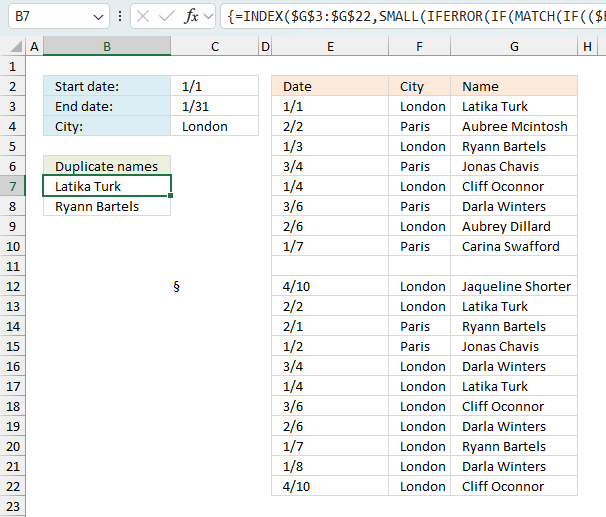The height and width of the screenshot is (517, 606).
Task: Expand the dropdown next to fx icon
Action: (x=208, y=16)
